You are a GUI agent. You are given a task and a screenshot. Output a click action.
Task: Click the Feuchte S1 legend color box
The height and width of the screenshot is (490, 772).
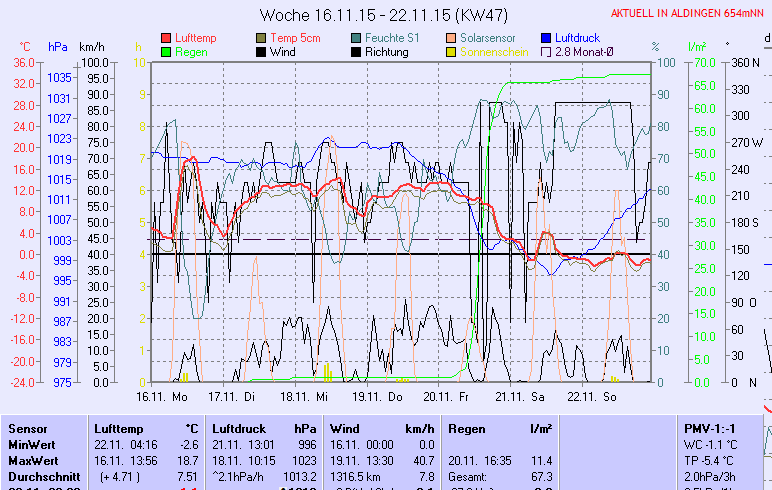tap(357, 38)
